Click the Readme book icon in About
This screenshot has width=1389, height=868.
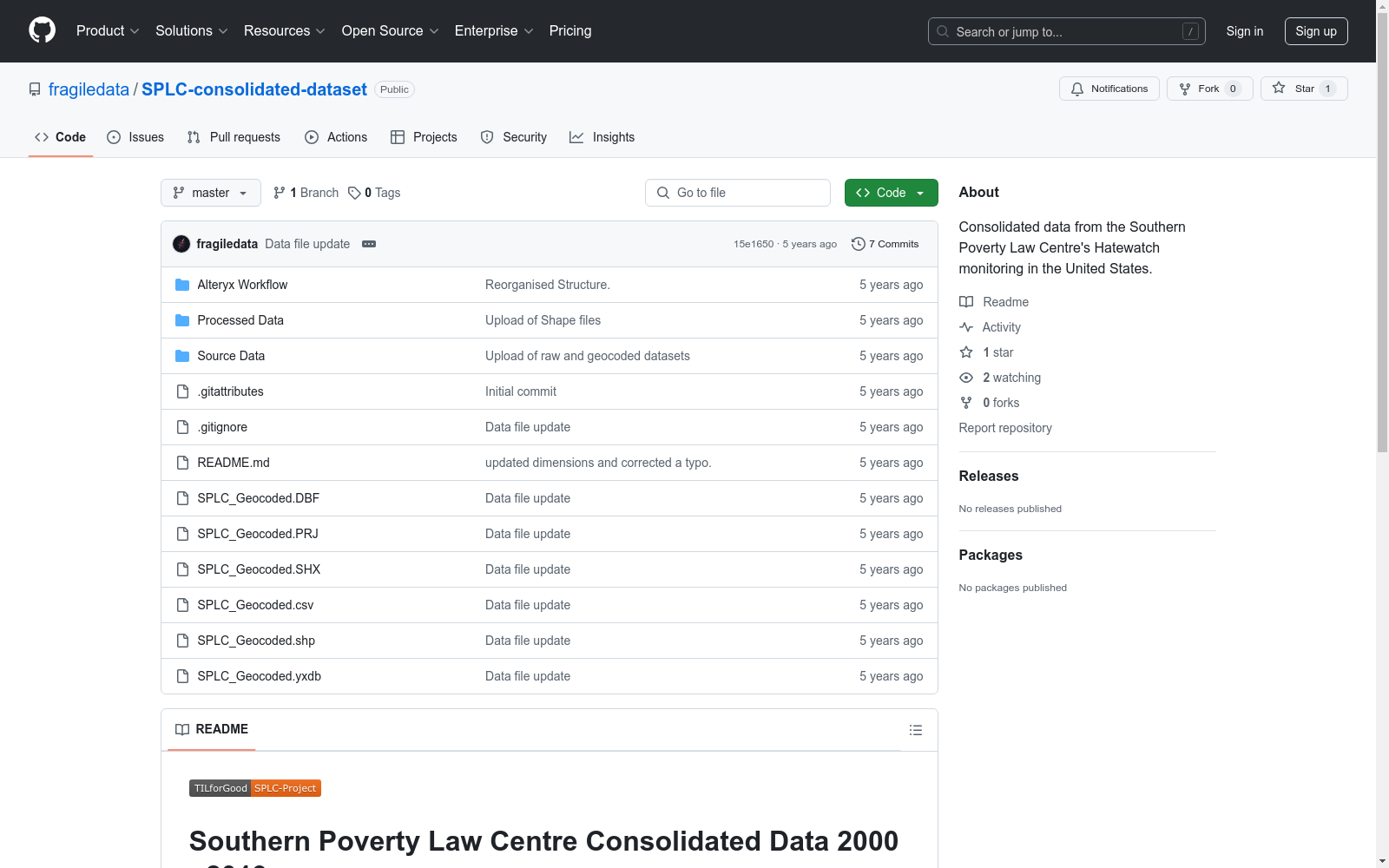pos(966,302)
